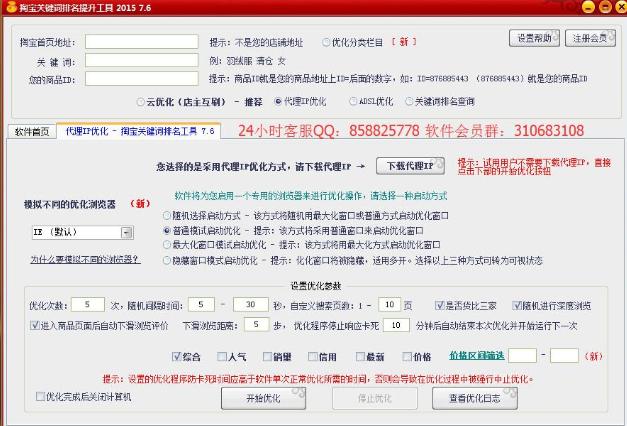Select ADSL优化 radio option

(353, 102)
